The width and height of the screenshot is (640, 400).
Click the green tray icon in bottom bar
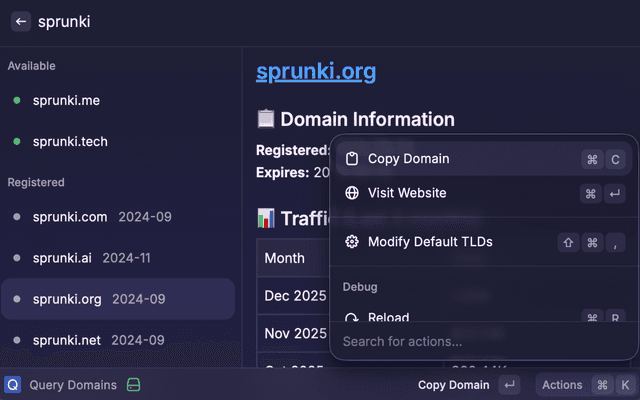click(x=133, y=385)
